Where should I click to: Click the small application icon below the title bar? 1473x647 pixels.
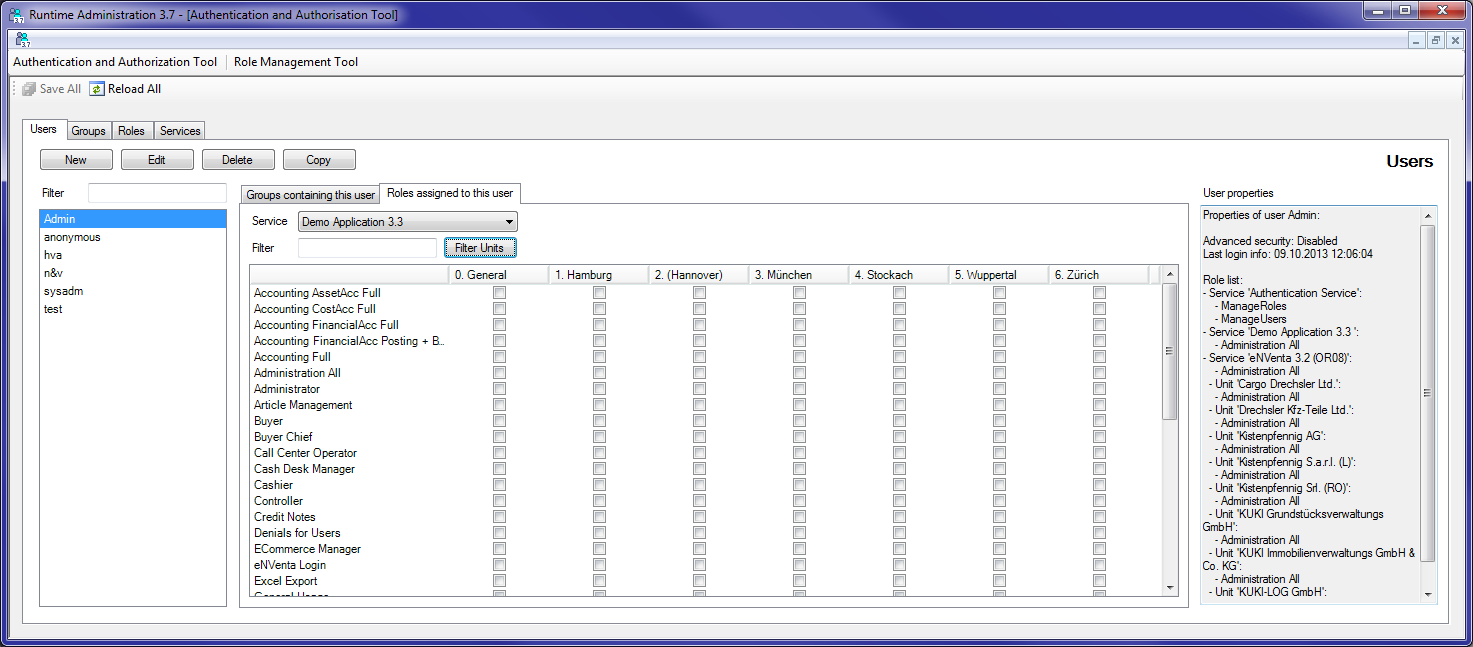(22, 39)
